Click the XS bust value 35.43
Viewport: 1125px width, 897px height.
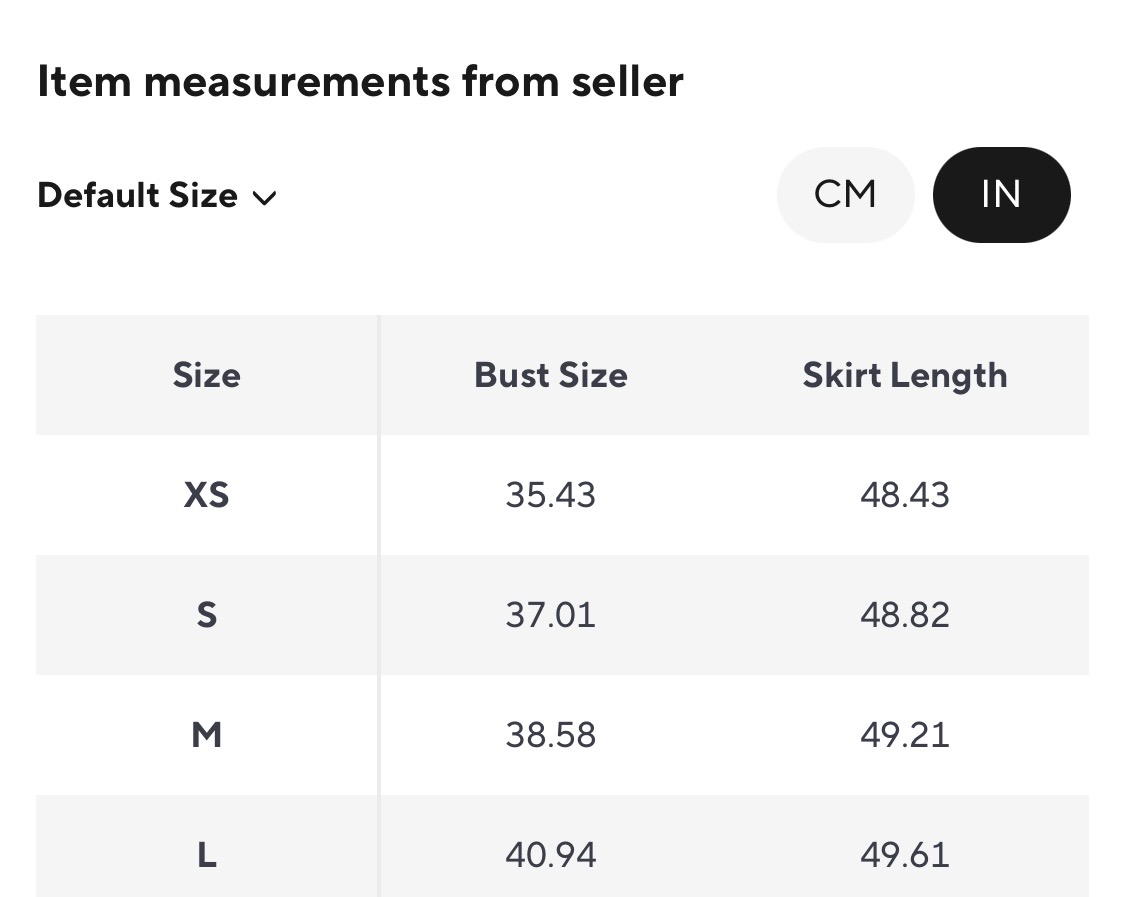[550, 495]
